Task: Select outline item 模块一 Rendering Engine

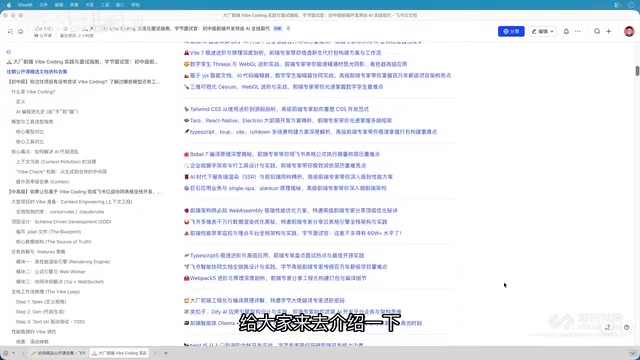Action: pos(63,262)
